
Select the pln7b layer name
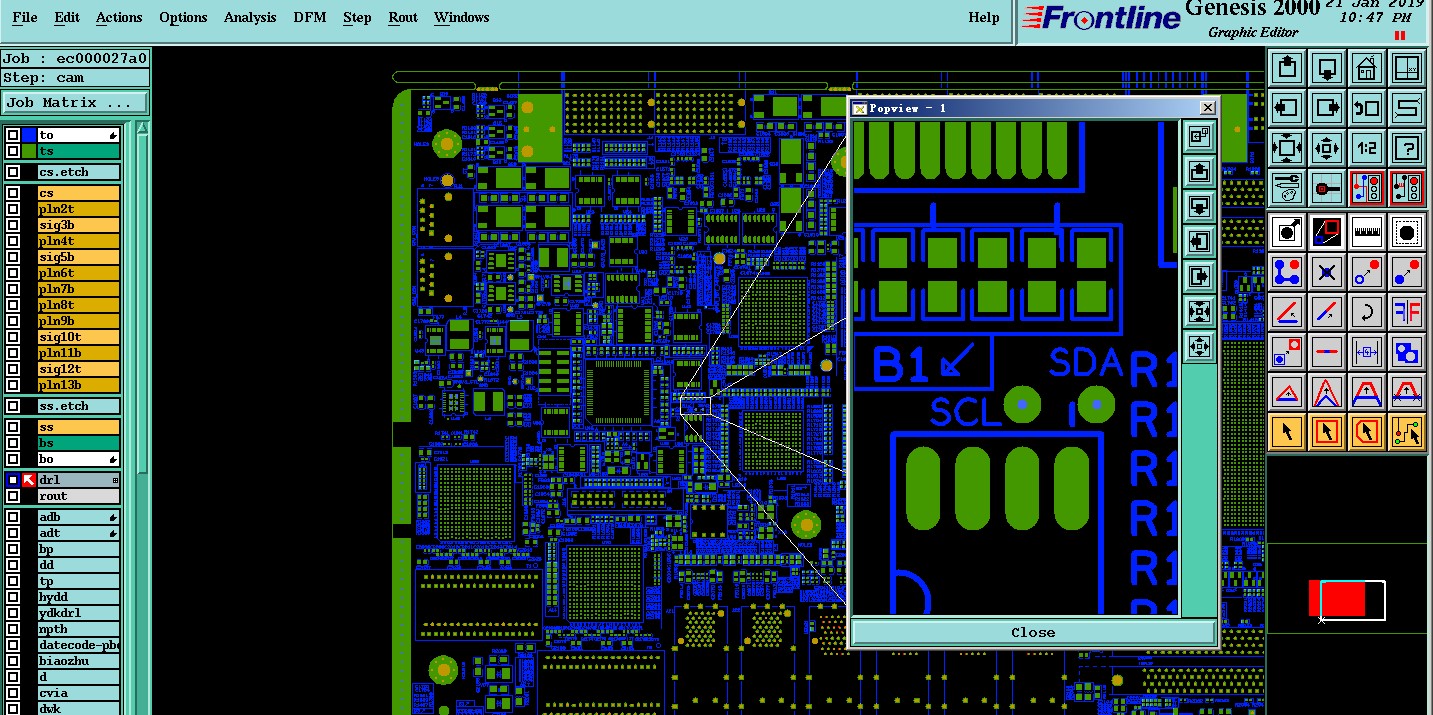[79, 289]
